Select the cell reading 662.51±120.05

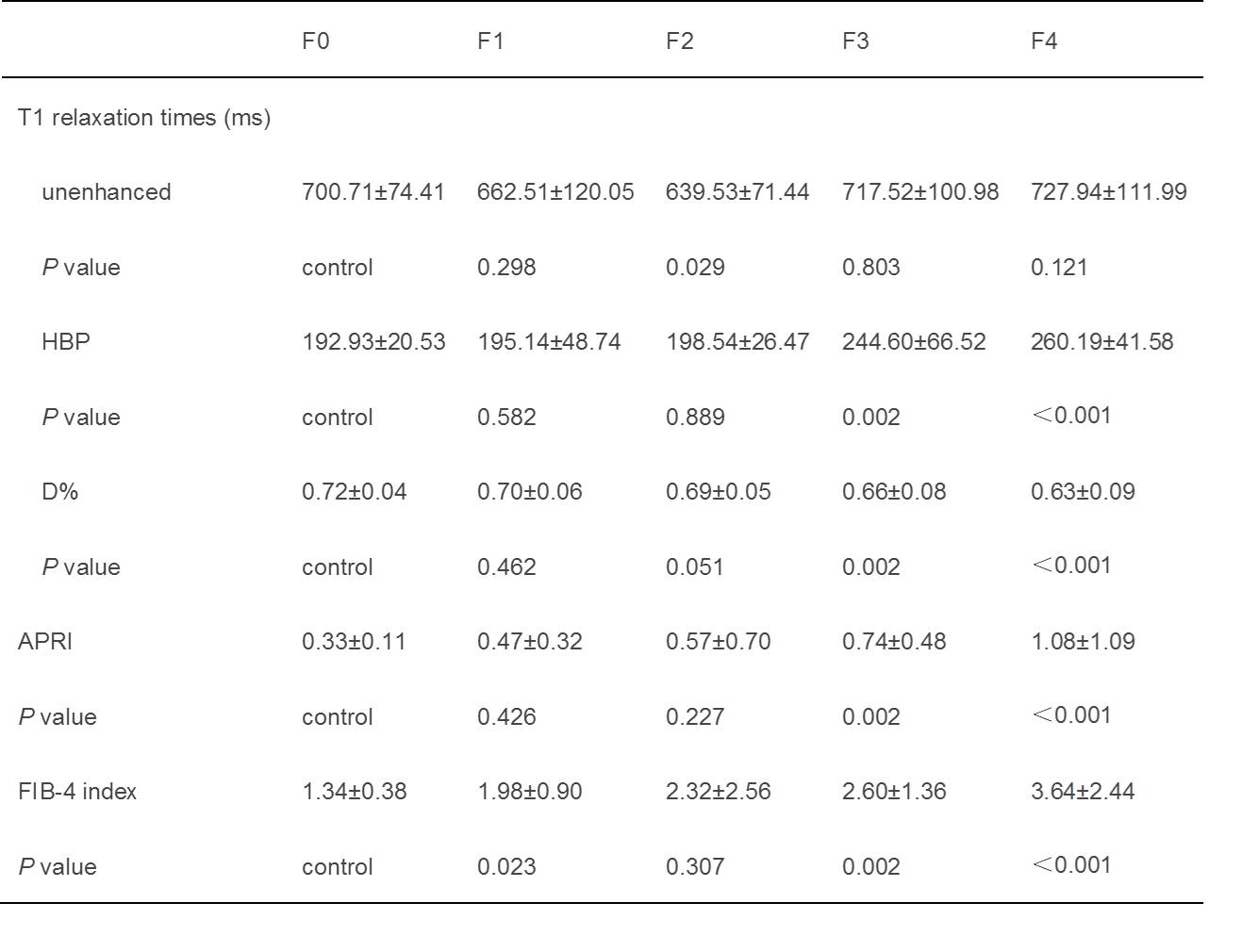click(x=555, y=192)
